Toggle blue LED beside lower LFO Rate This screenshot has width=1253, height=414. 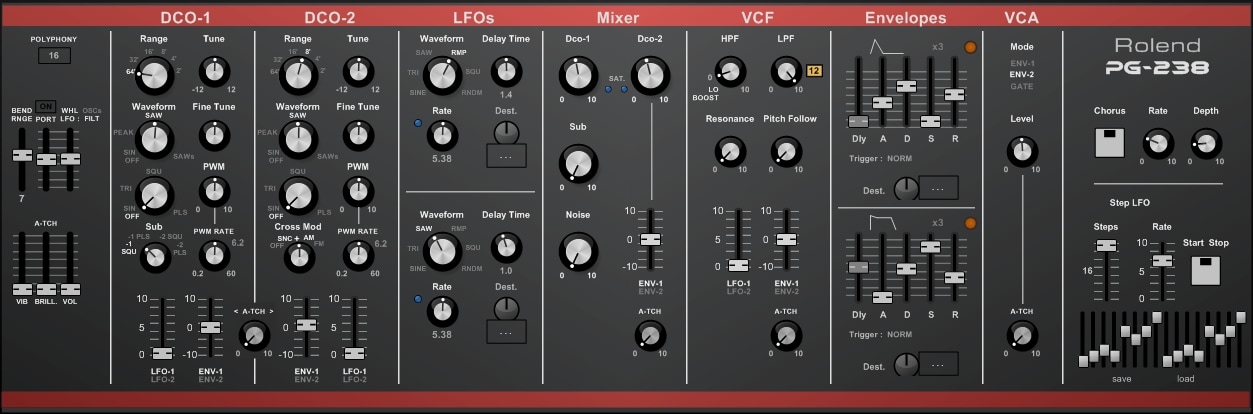417,299
